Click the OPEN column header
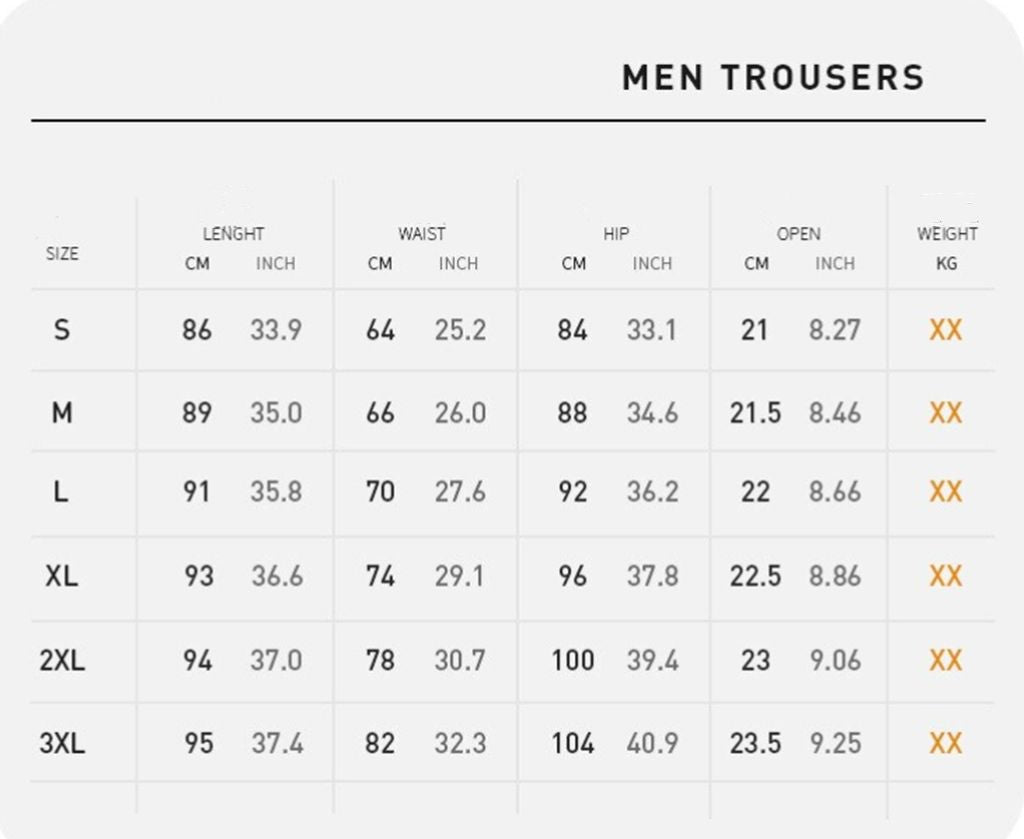Viewport: 1024px width, 839px height. pos(798,234)
